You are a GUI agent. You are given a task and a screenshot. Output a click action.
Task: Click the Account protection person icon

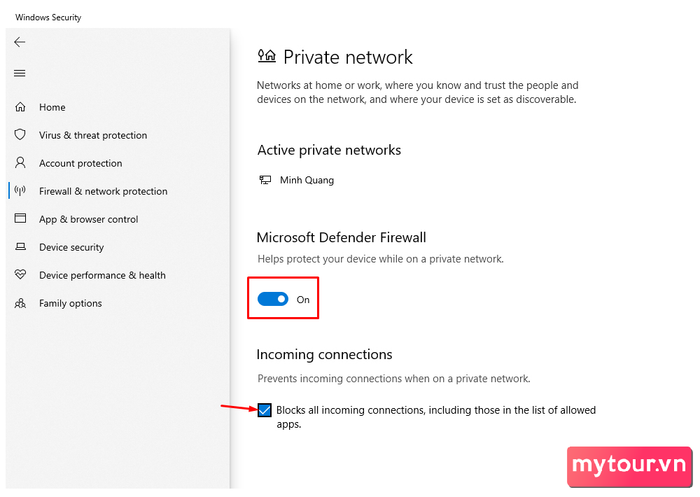point(20,163)
